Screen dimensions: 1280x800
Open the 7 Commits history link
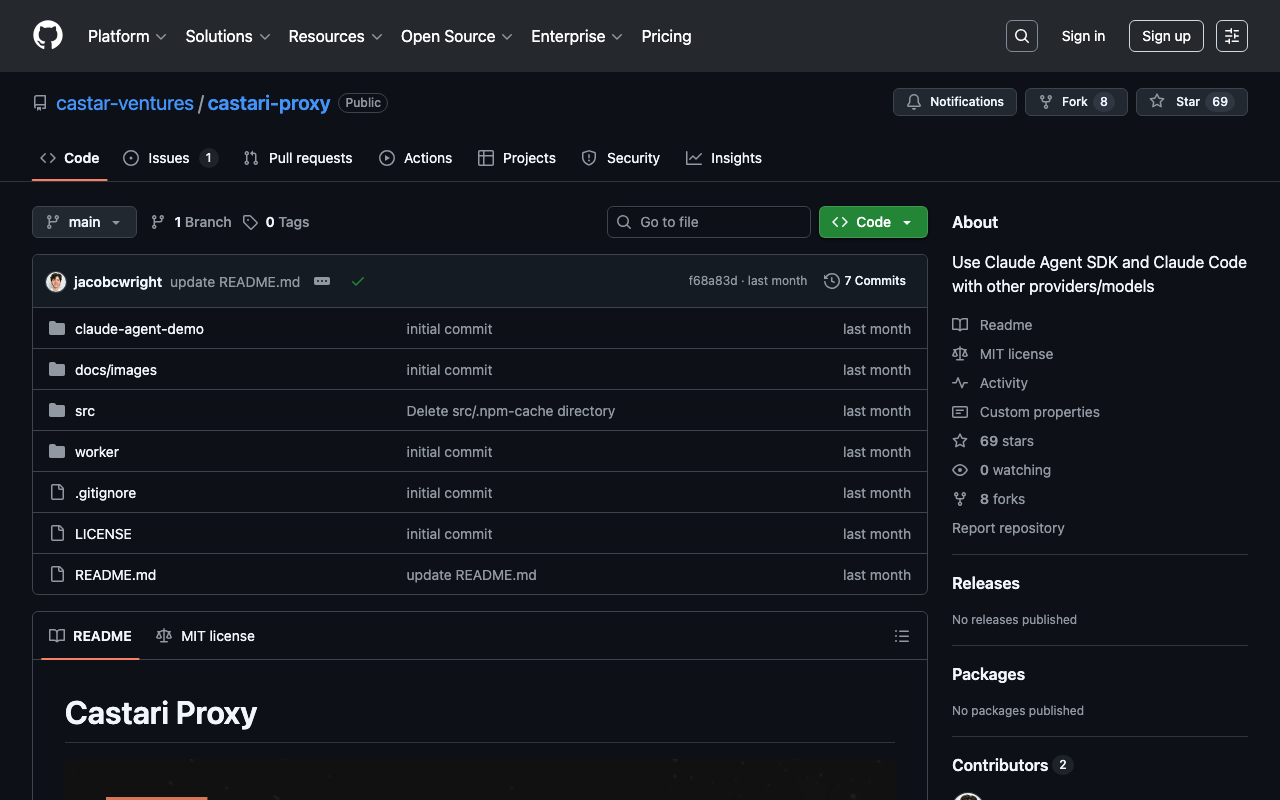pos(865,281)
